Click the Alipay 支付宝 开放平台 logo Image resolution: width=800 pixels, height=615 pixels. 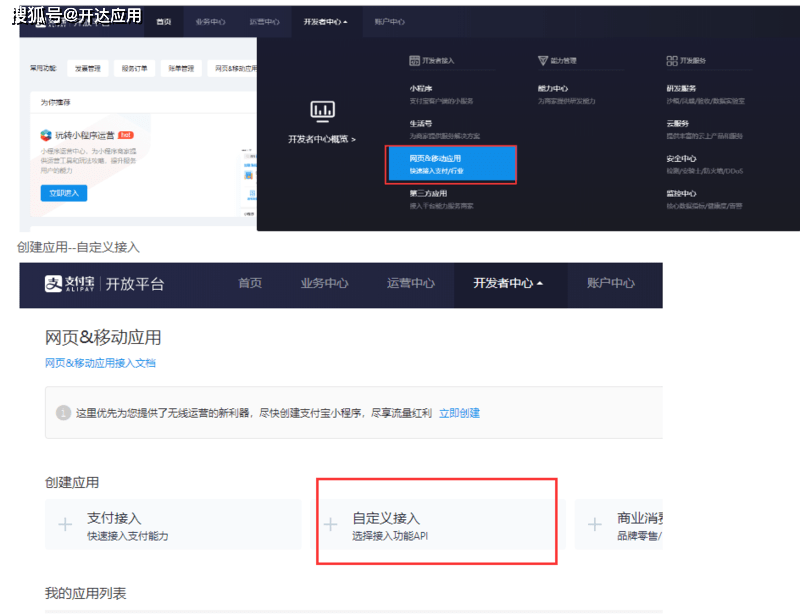tap(105, 284)
